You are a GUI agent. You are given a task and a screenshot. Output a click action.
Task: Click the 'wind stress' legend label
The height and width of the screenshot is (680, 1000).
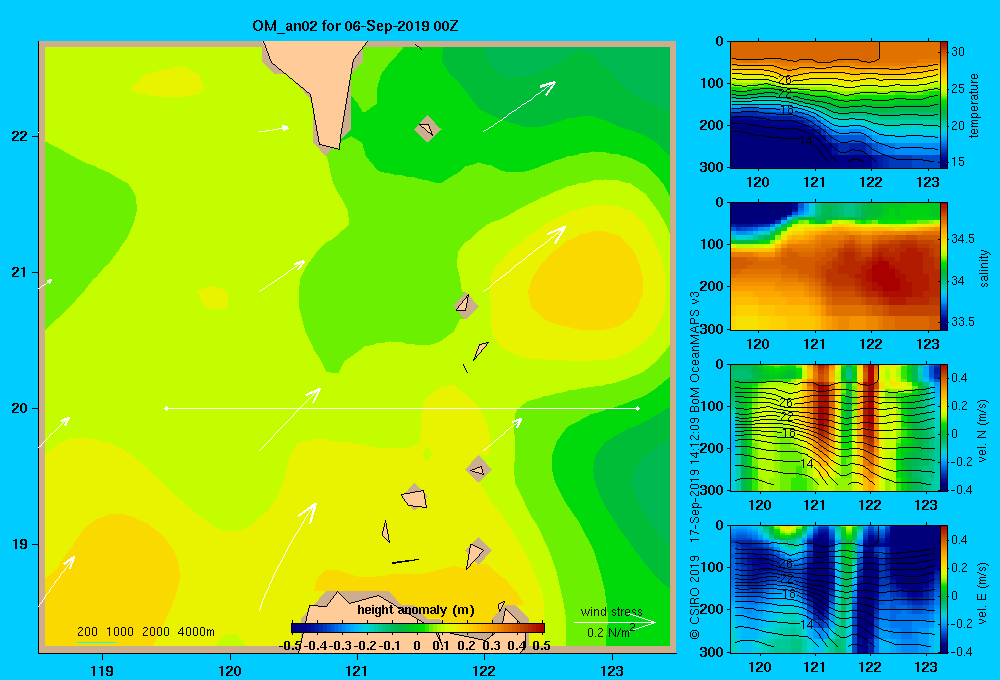[x=612, y=611]
